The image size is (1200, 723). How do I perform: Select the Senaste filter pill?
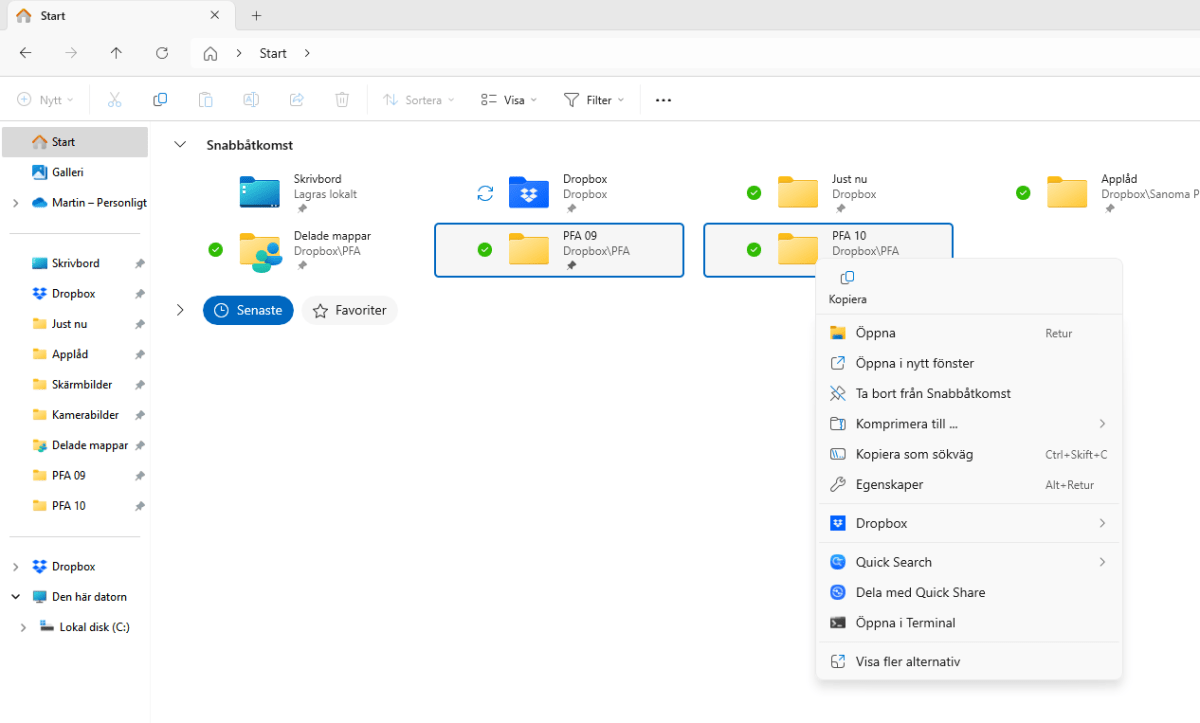click(x=248, y=311)
